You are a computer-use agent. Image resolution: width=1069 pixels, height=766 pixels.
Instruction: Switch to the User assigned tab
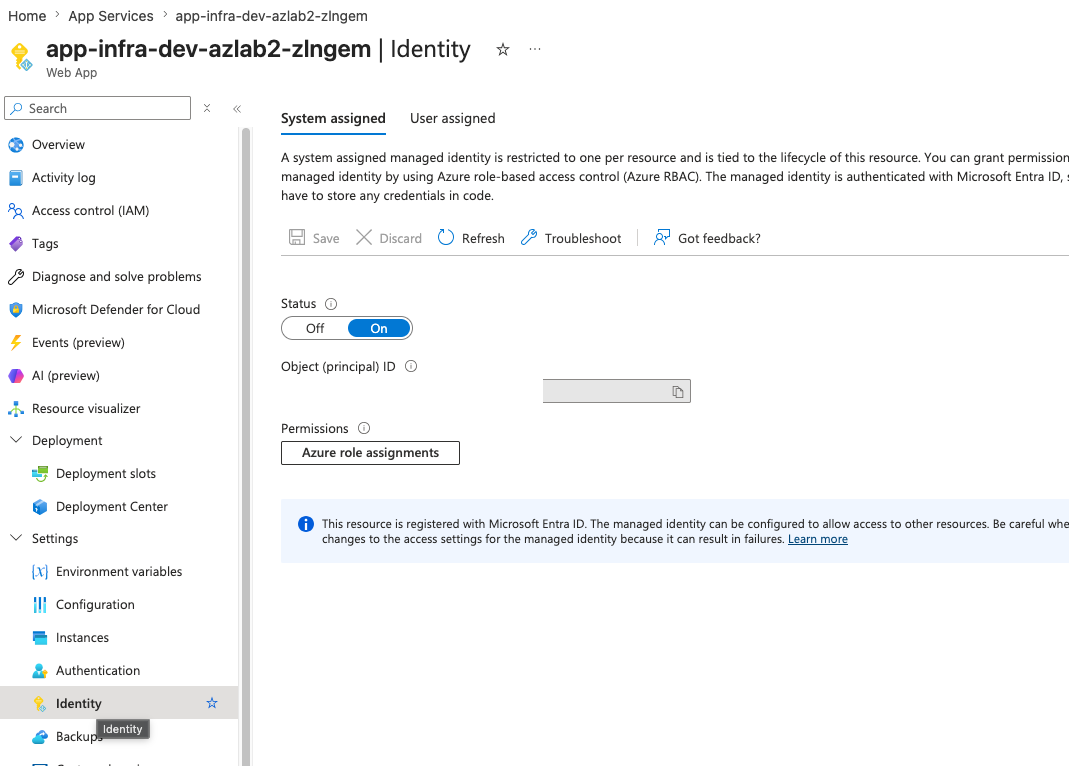click(x=453, y=119)
